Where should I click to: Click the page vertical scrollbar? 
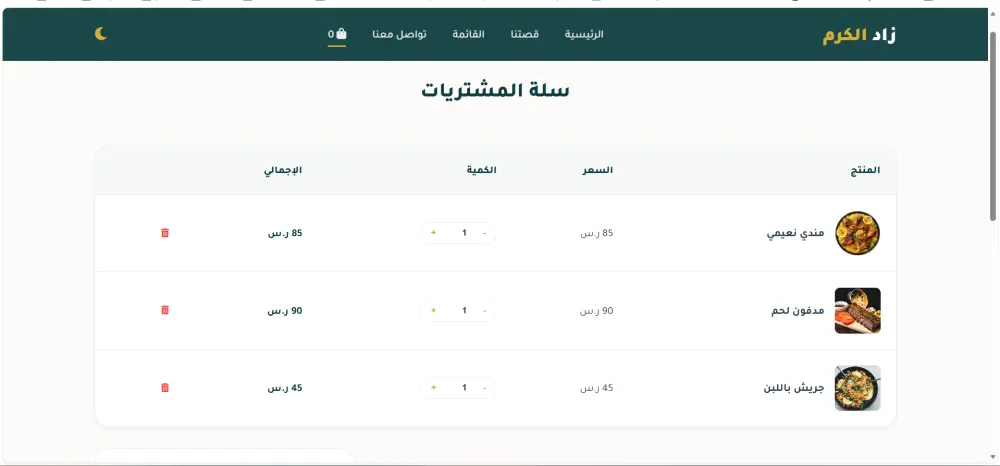point(993,127)
